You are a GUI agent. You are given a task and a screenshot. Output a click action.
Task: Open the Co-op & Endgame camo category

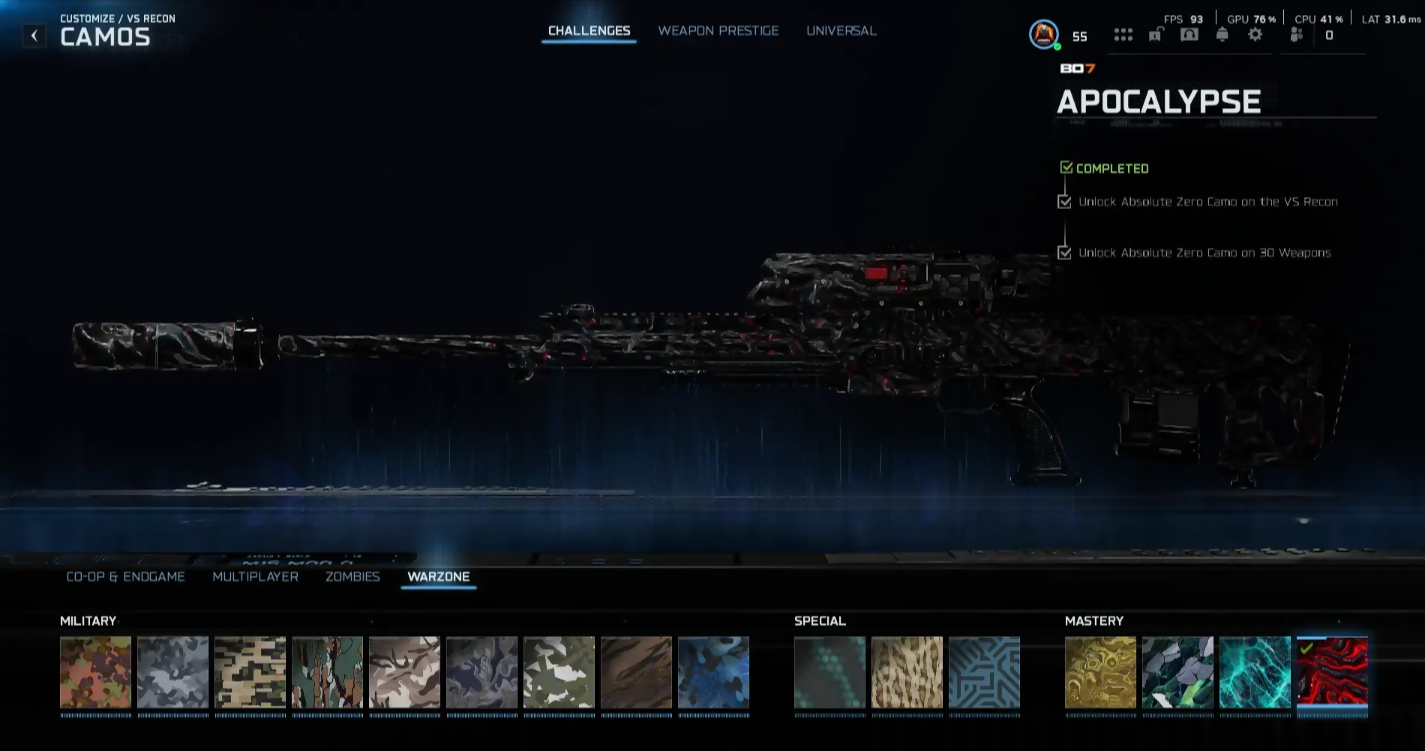point(125,577)
